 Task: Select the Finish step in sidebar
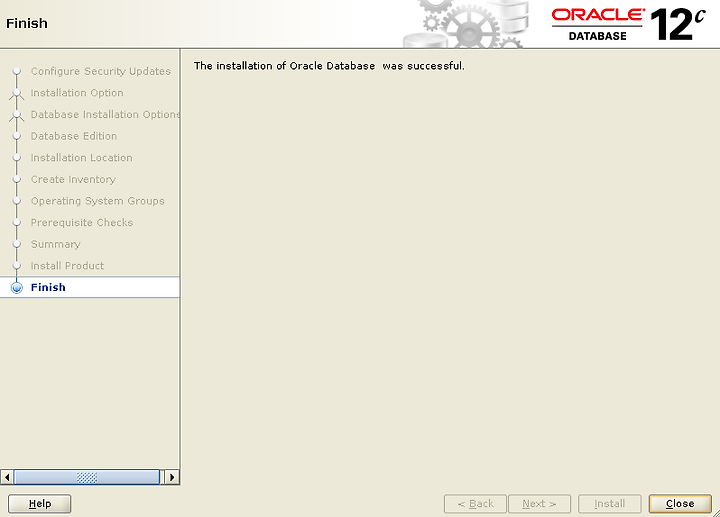pyautogui.click(x=90, y=287)
